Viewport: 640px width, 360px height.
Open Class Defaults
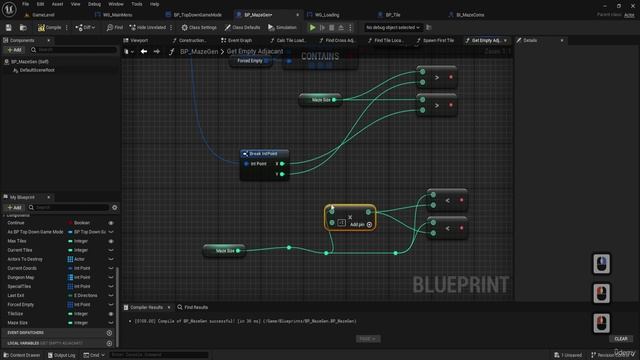point(242,27)
